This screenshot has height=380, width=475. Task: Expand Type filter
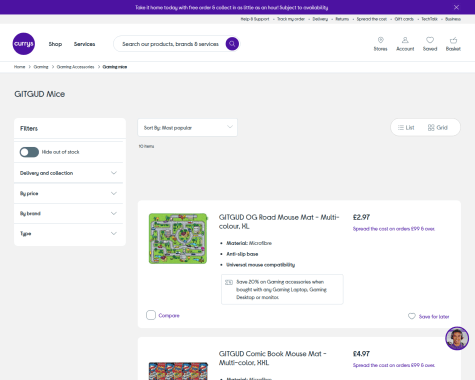tap(68, 234)
